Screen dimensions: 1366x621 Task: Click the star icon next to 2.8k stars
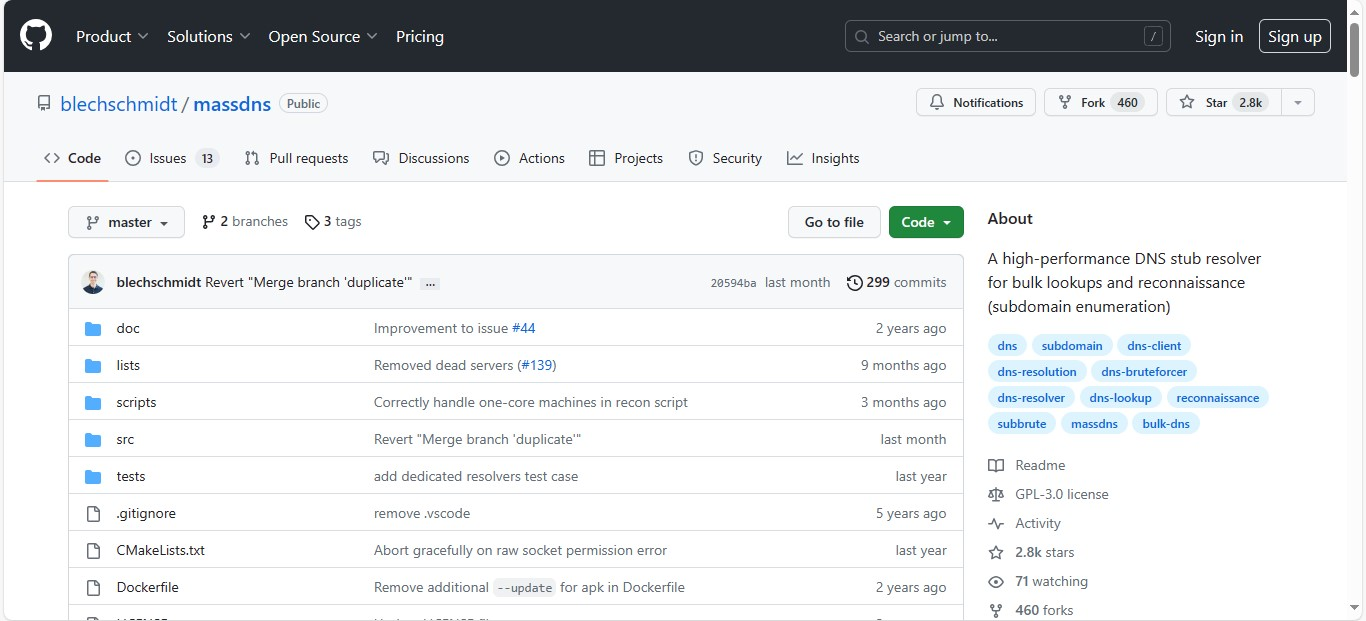996,552
